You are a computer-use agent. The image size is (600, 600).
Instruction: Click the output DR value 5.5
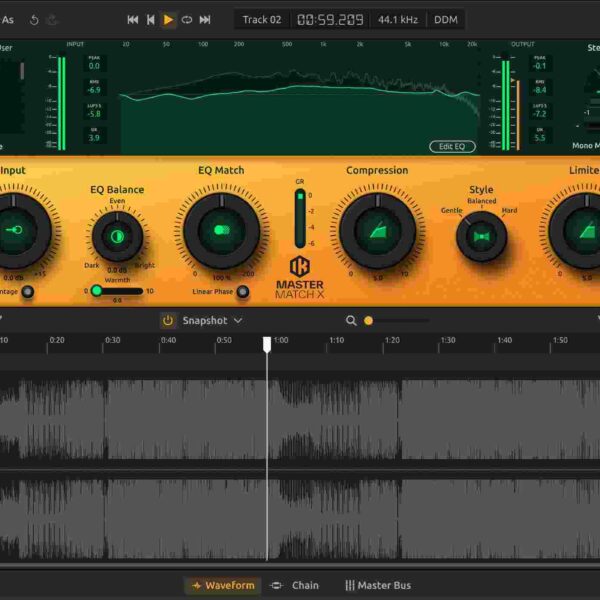(x=540, y=138)
